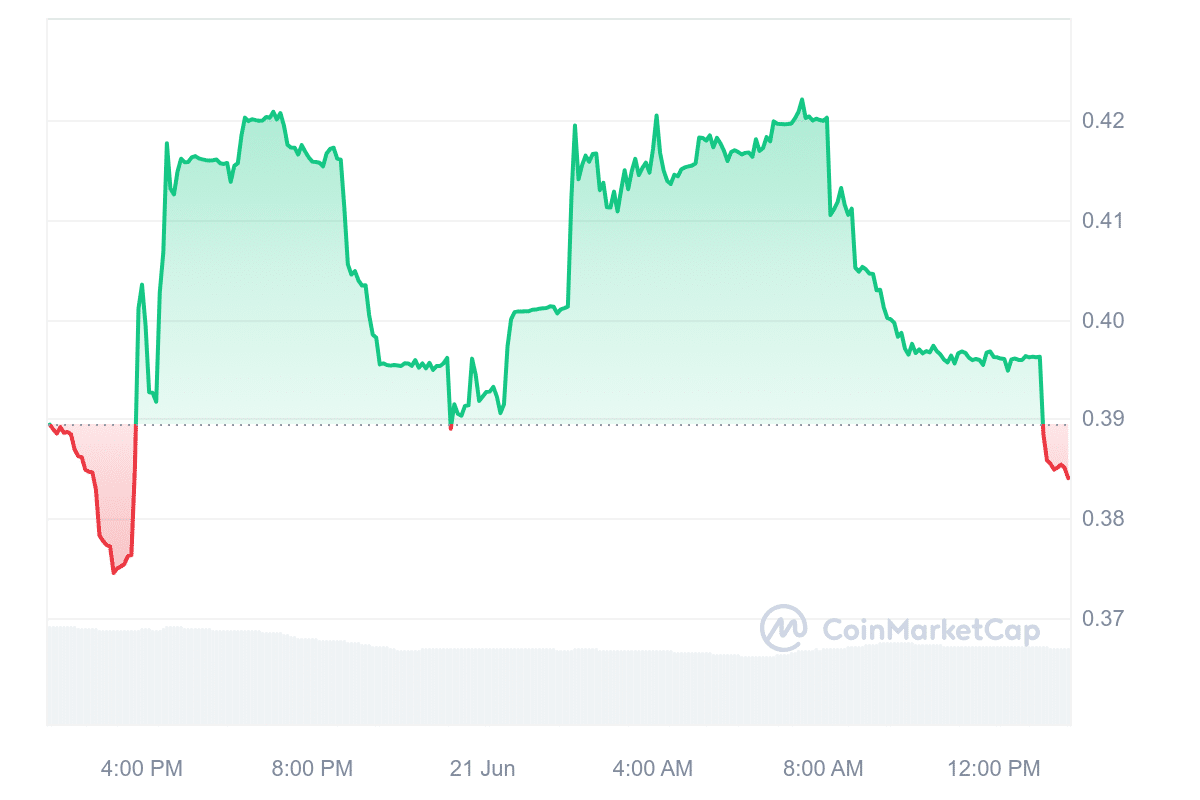The height and width of the screenshot is (800, 1200).
Task: Click the 0.37 price axis label
Action: coord(1103,618)
